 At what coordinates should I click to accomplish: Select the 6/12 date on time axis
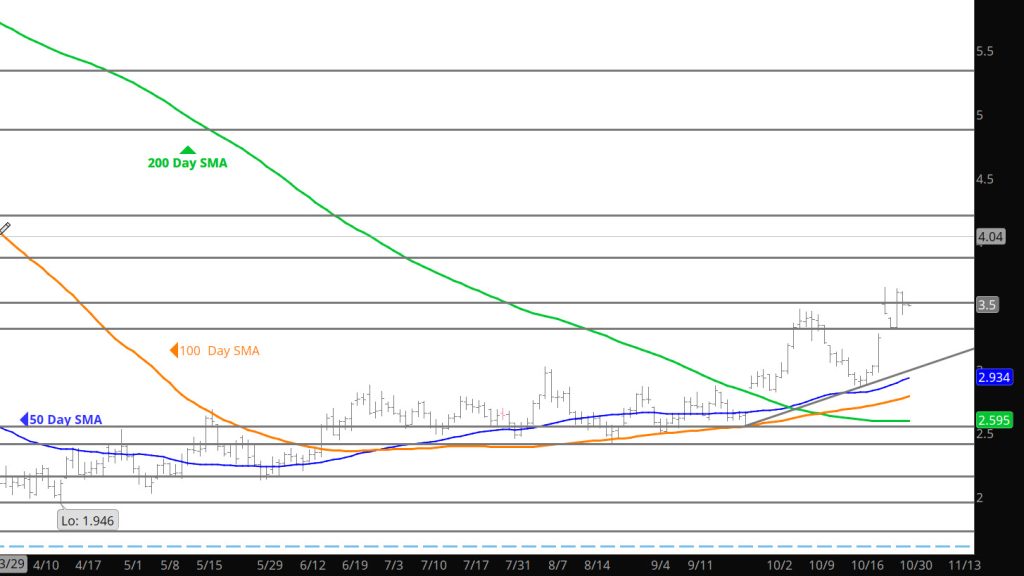coord(312,565)
